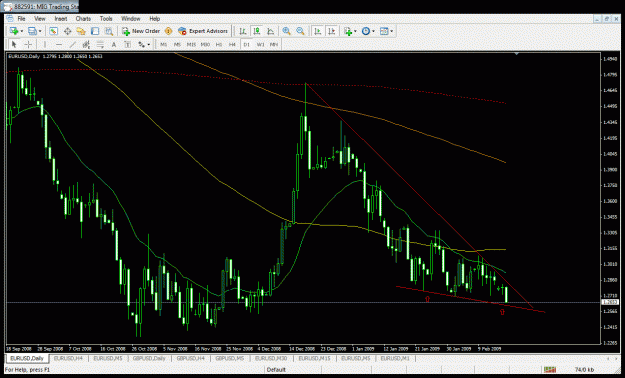
Task: Open the Help menu
Action: tap(155, 19)
